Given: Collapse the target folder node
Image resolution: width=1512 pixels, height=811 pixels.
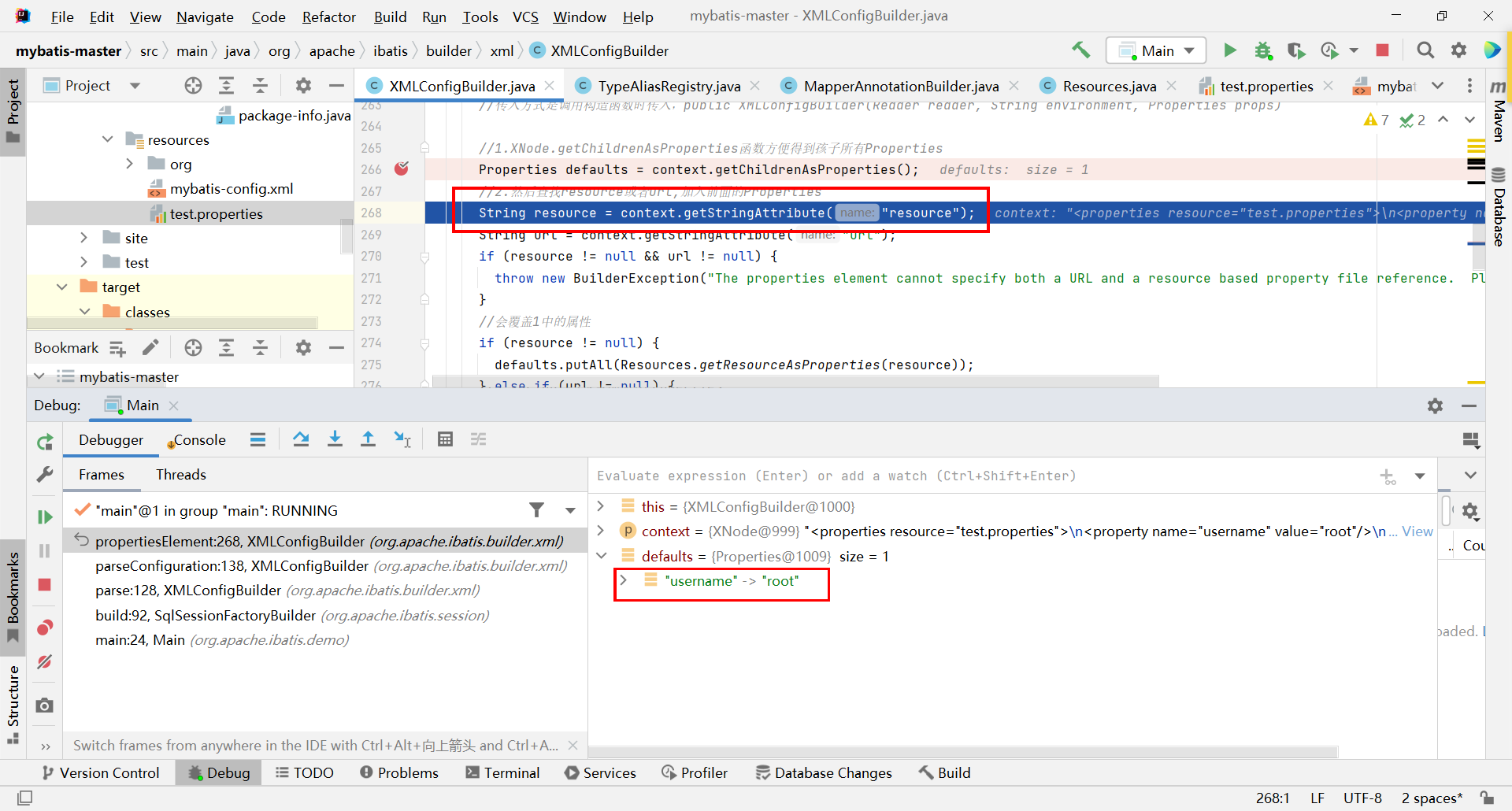Looking at the screenshot, I should 61,287.
